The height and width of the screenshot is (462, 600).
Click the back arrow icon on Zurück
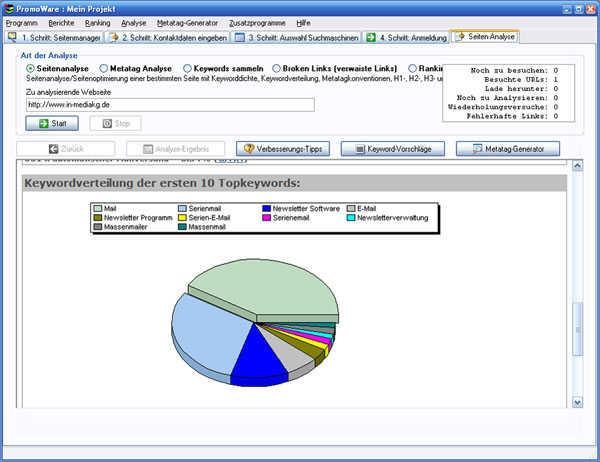54,149
